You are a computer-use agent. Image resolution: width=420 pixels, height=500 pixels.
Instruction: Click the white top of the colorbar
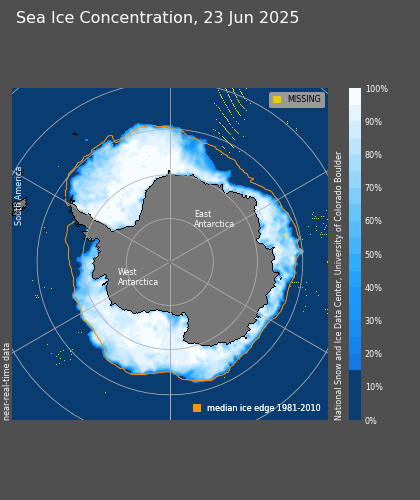coord(355,96)
